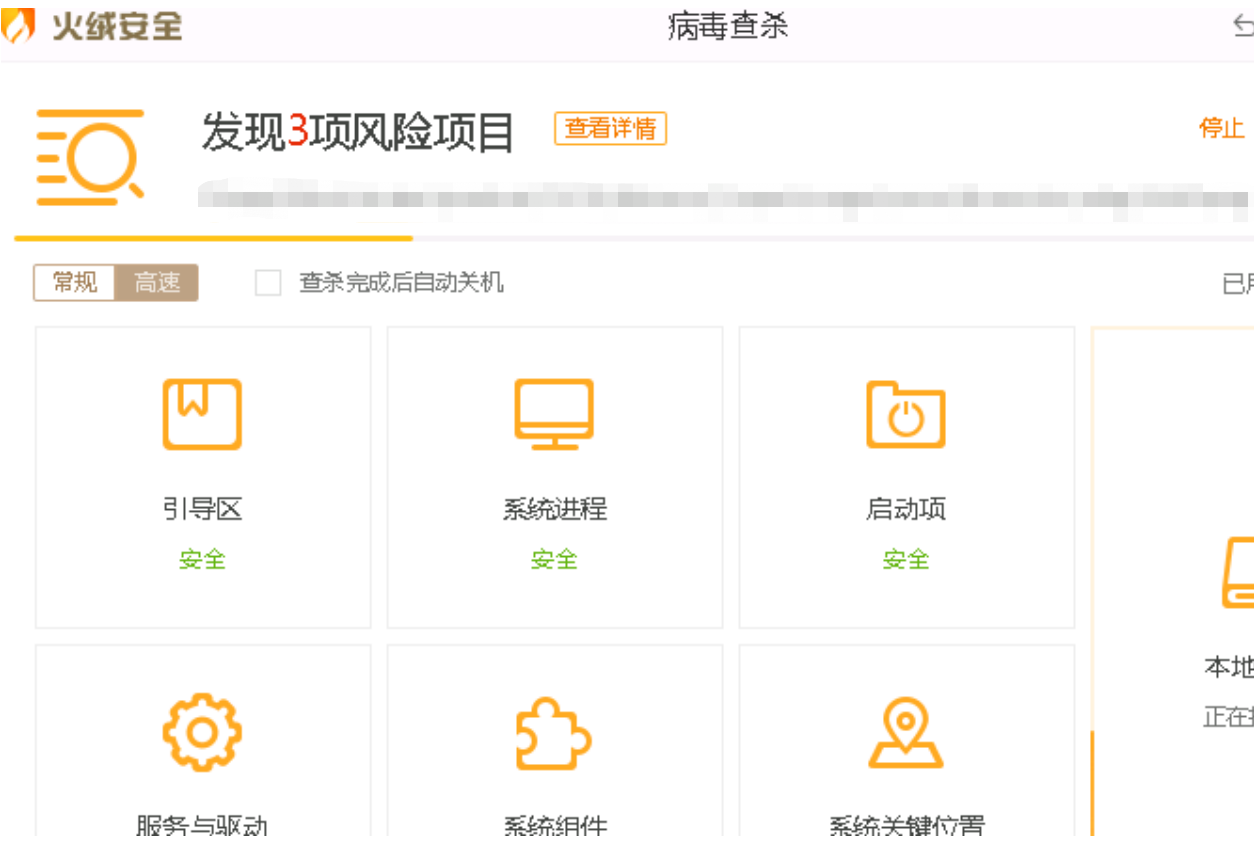This screenshot has height=850, width=1254.
Task: Click the scanning magnifier icon
Action: pyautogui.click(x=91, y=158)
